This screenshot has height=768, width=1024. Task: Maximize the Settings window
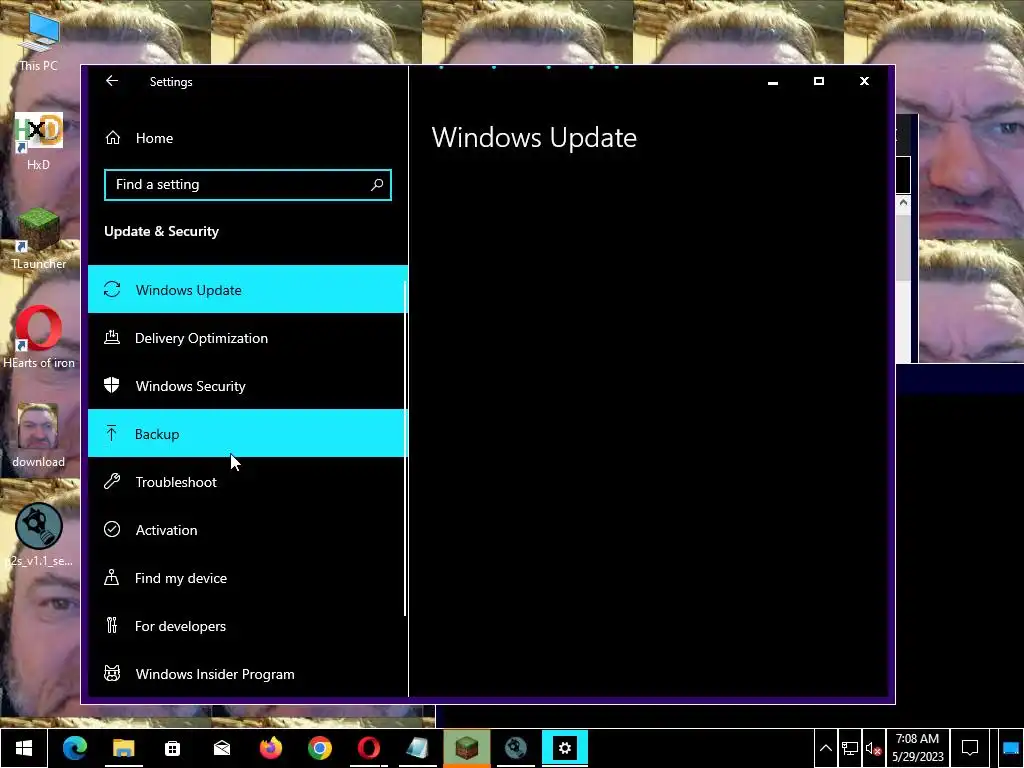click(x=818, y=82)
